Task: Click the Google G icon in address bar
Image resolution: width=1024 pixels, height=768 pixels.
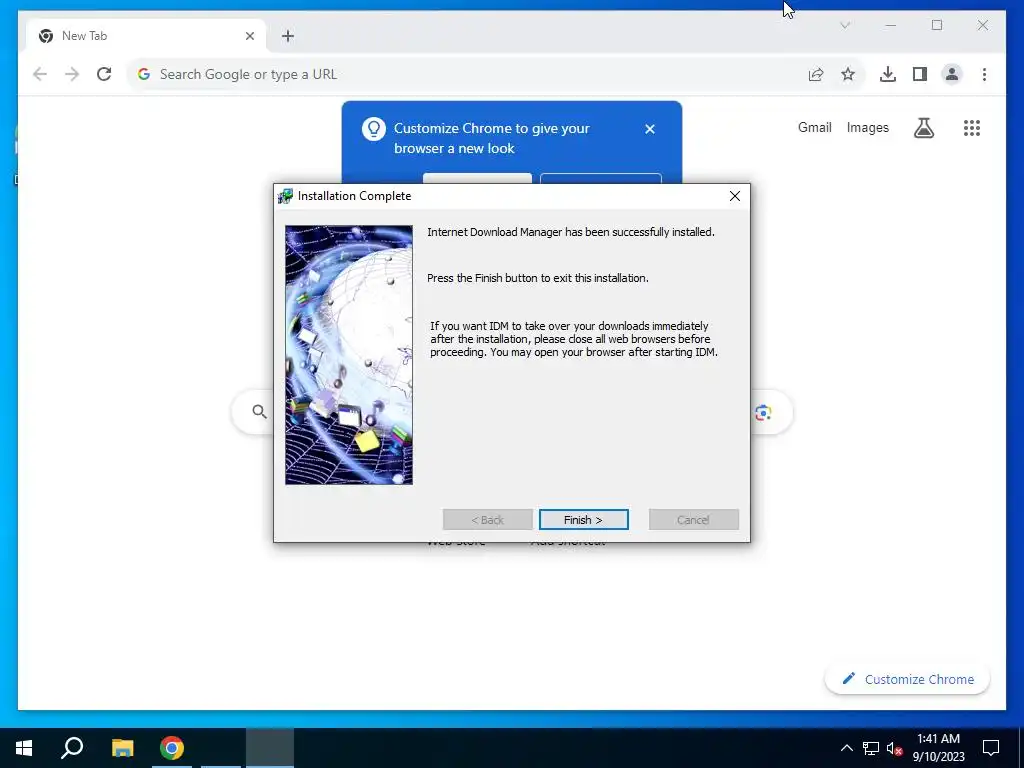Action: pyautogui.click(x=144, y=74)
